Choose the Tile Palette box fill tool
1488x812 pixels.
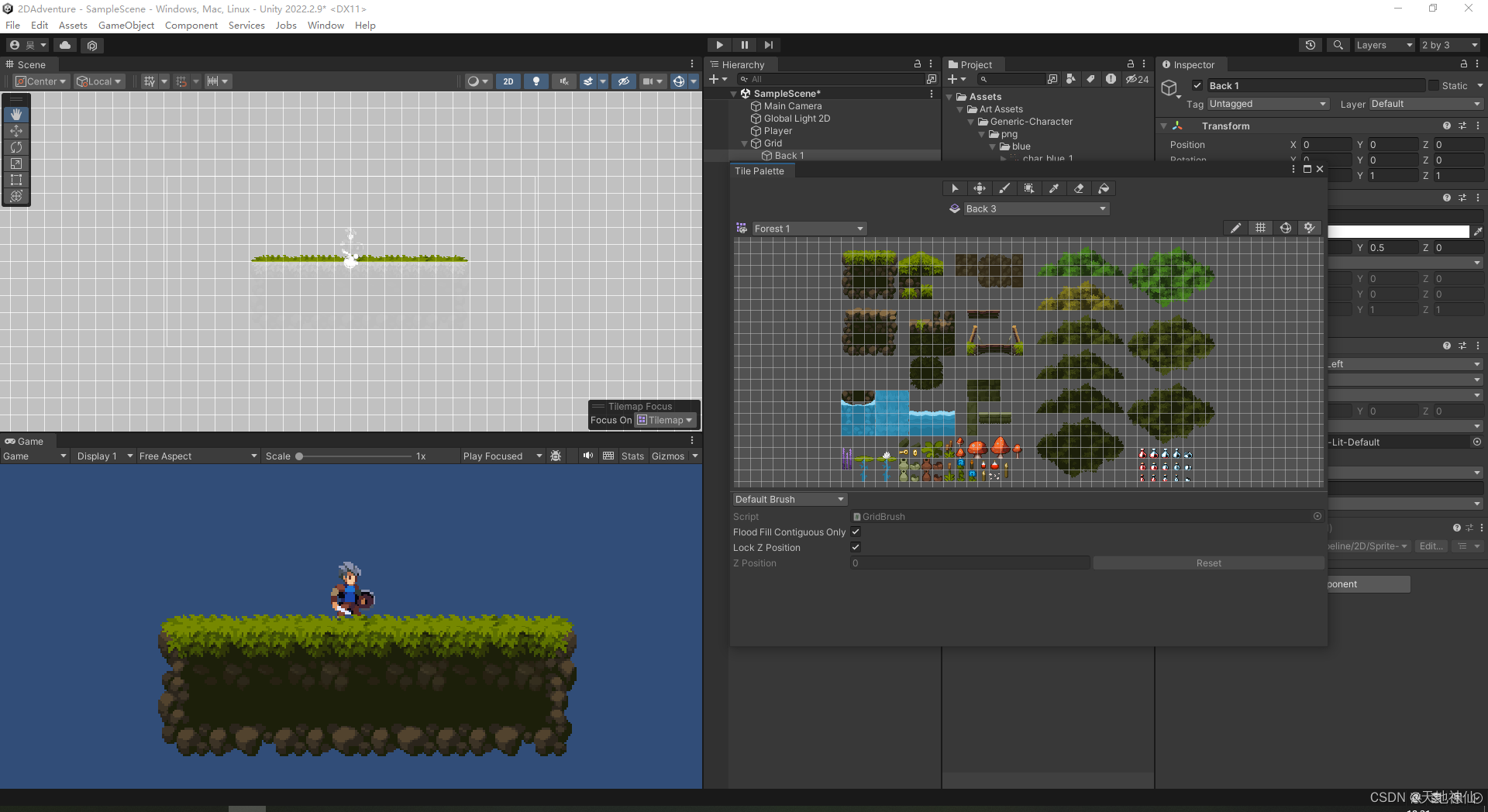coord(1029,188)
